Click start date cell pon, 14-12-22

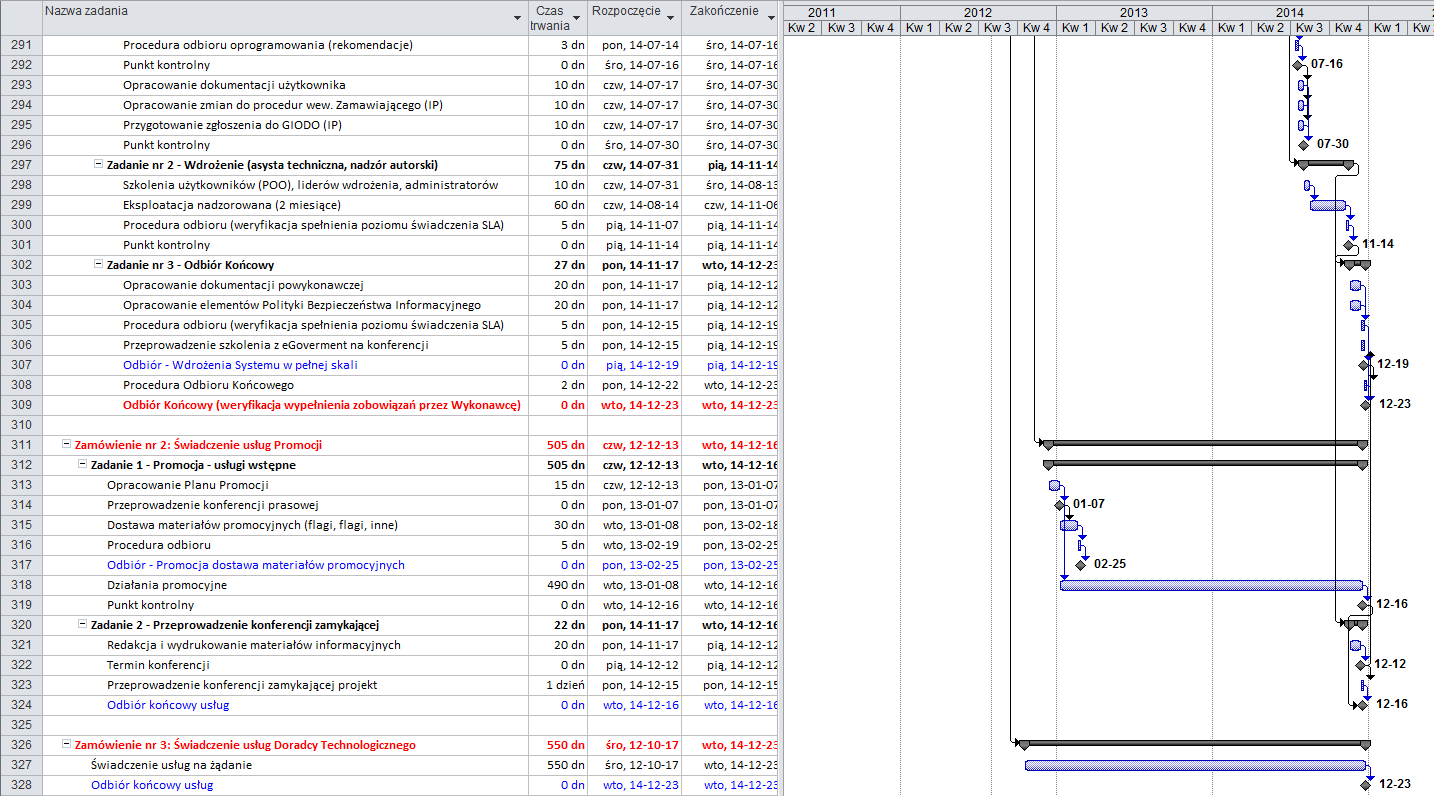point(635,385)
